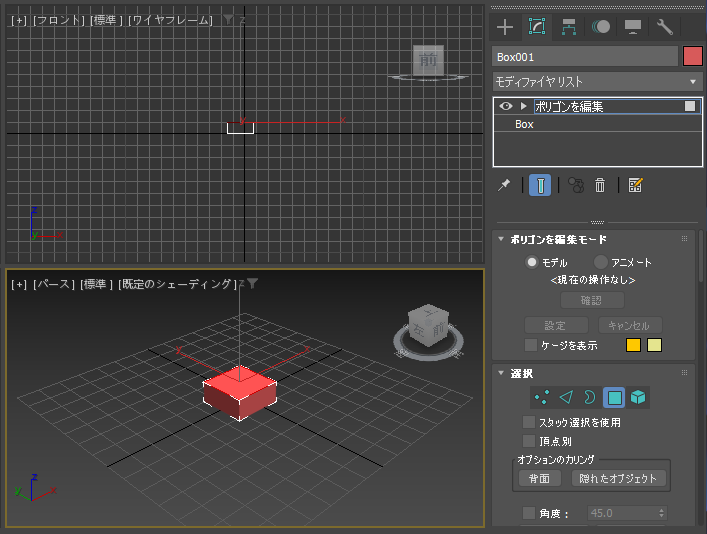Open the [既定のシェーディング] shading menu

tap(177, 284)
